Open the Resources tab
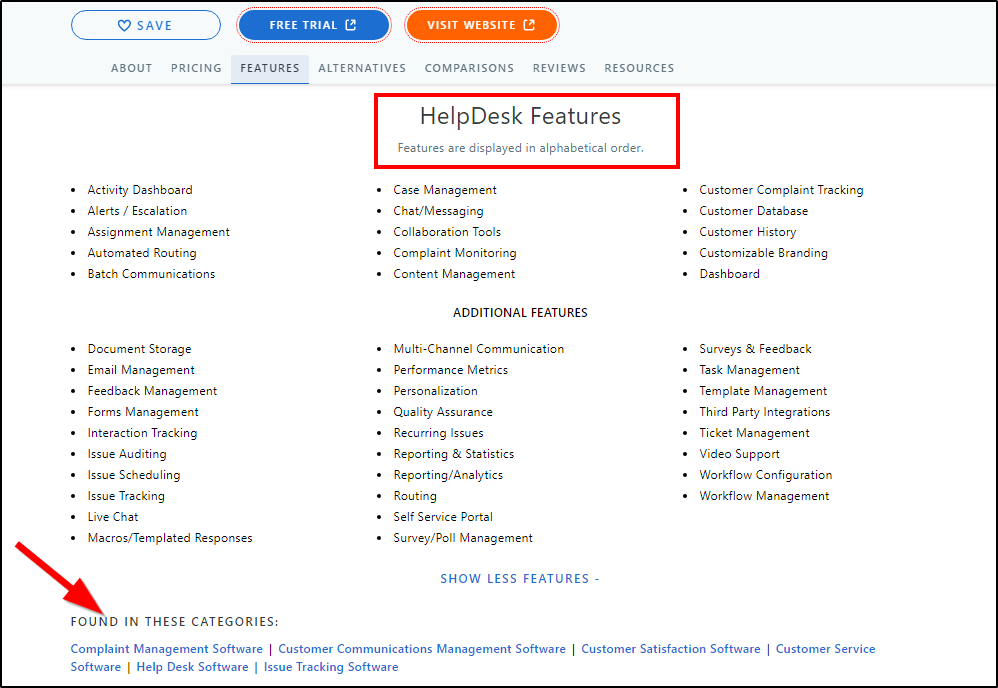The height and width of the screenshot is (688, 998). pos(639,68)
